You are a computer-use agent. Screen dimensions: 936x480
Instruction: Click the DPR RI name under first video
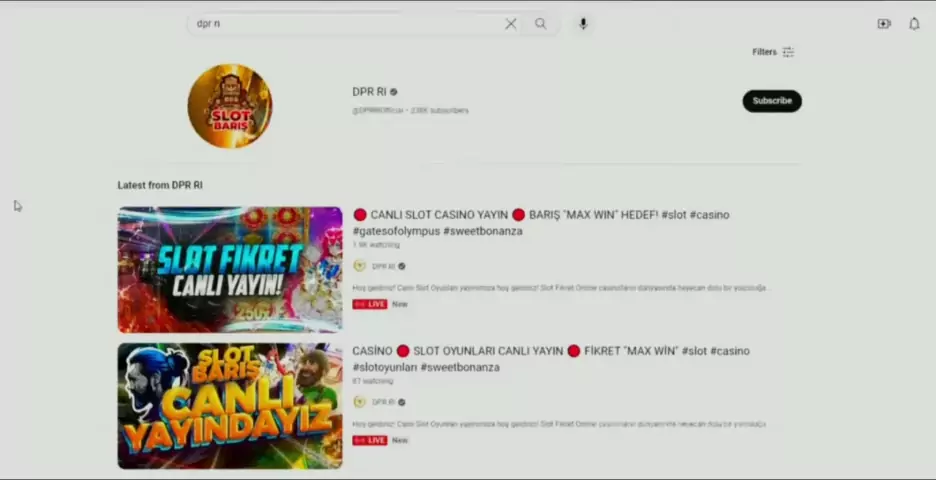tap(384, 267)
